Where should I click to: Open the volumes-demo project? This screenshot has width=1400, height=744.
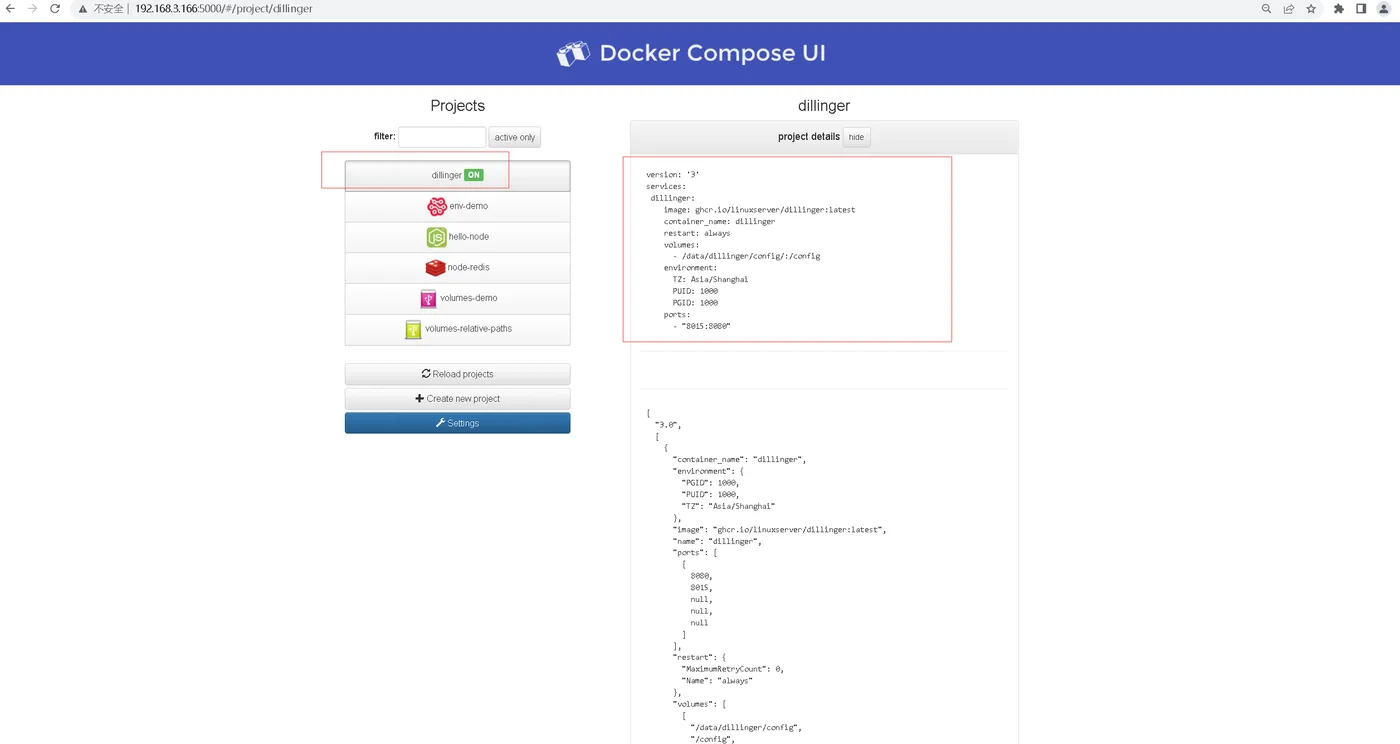(x=457, y=298)
